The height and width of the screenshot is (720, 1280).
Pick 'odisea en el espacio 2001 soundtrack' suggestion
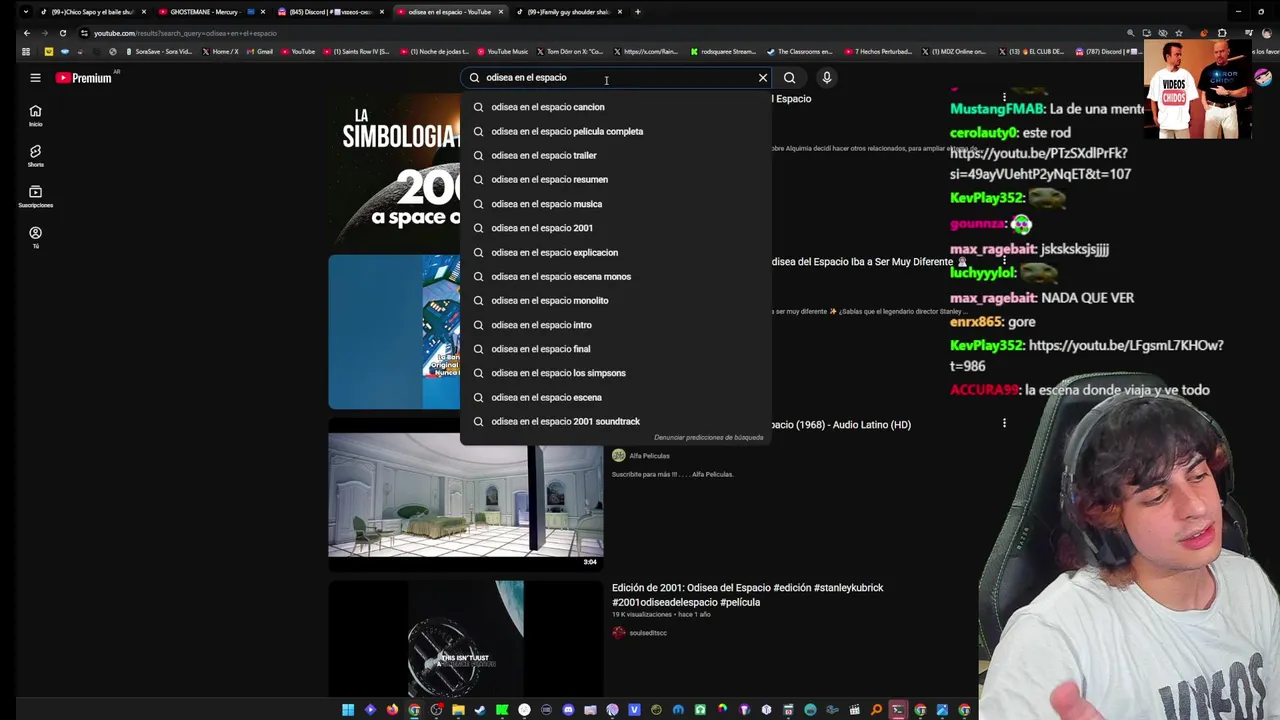pyautogui.click(x=616, y=421)
